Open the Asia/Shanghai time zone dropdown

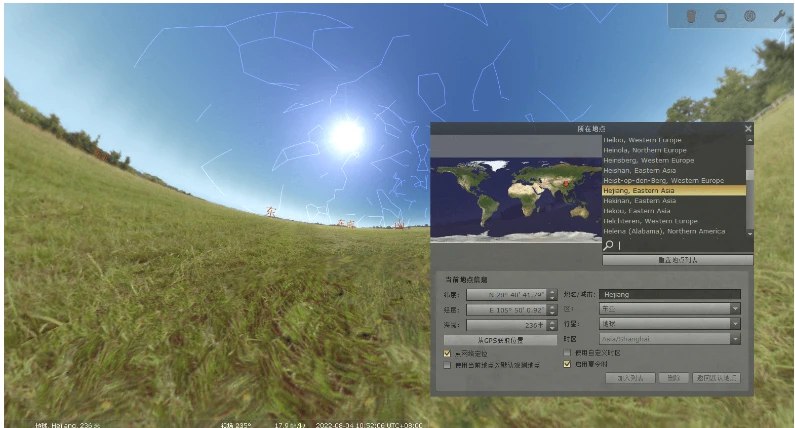pos(735,339)
